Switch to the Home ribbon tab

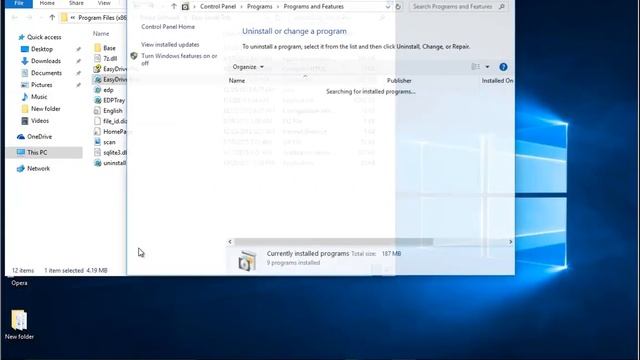[47, 3]
